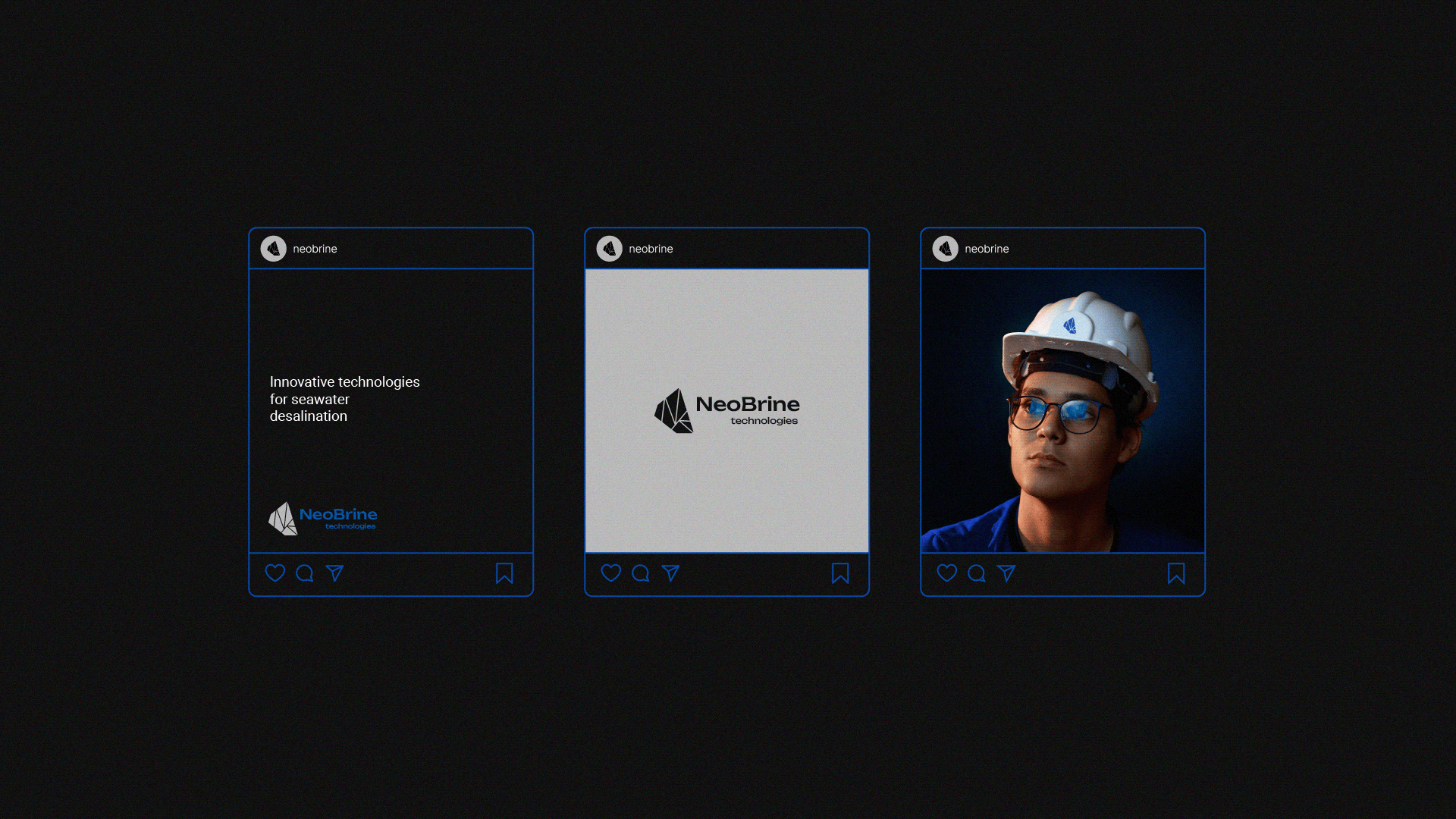Save the middle logo post with bookmark
Viewport: 1456px width, 819px height.
coord(840,573)
